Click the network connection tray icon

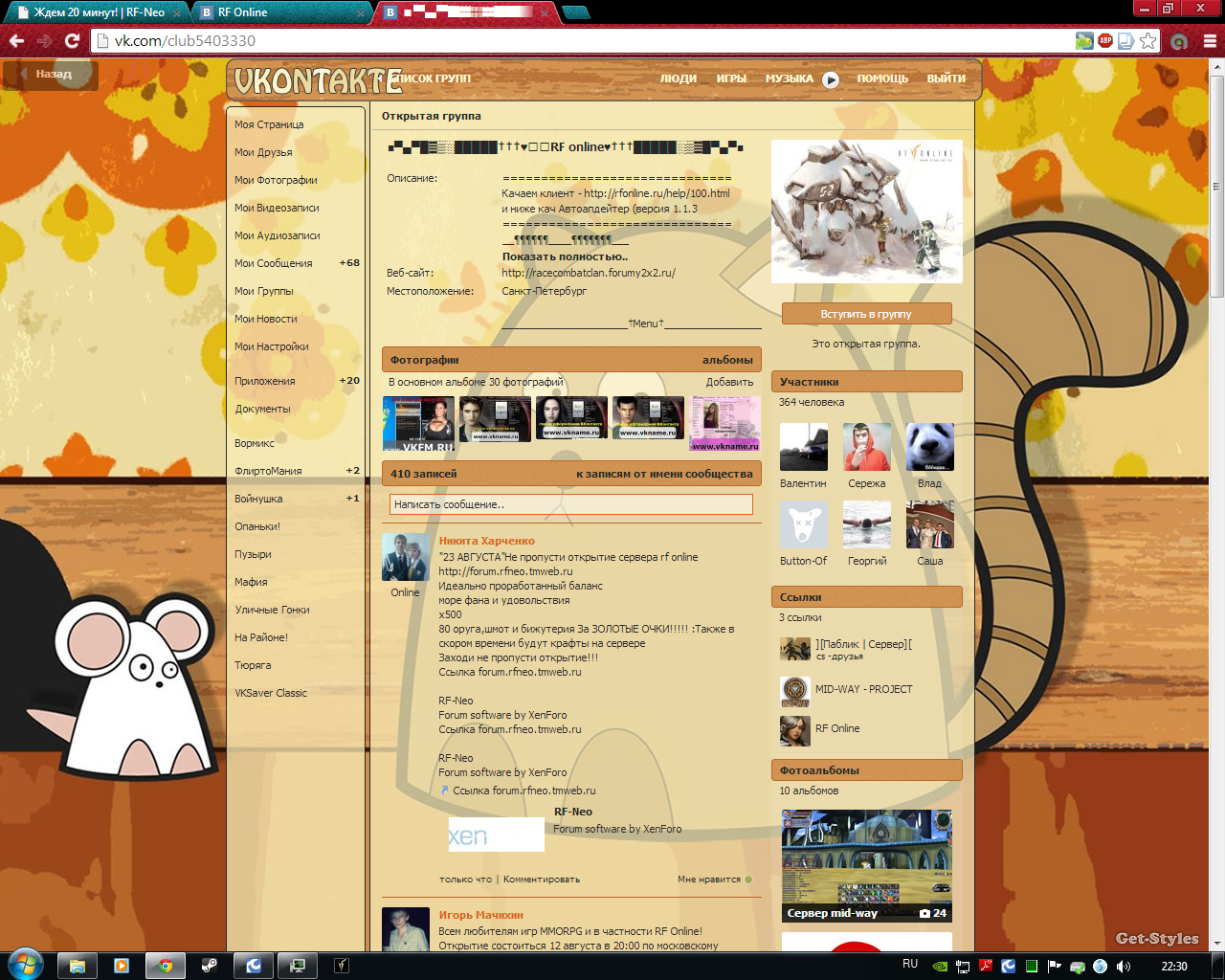963,967
